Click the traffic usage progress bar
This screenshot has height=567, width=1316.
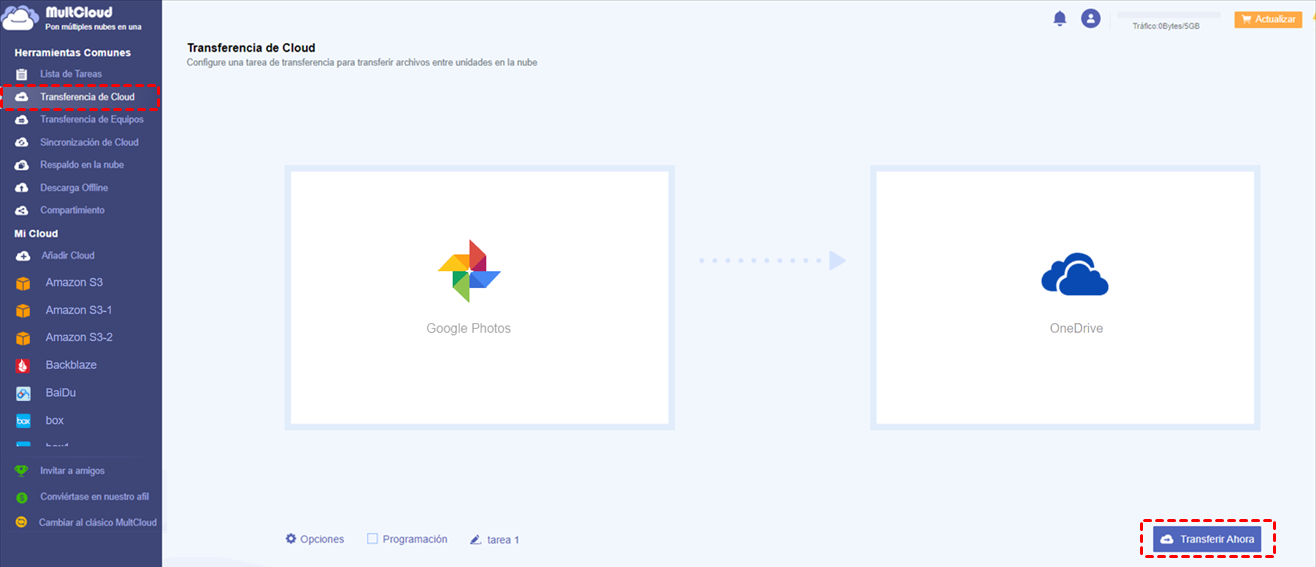coord(1169,15)
